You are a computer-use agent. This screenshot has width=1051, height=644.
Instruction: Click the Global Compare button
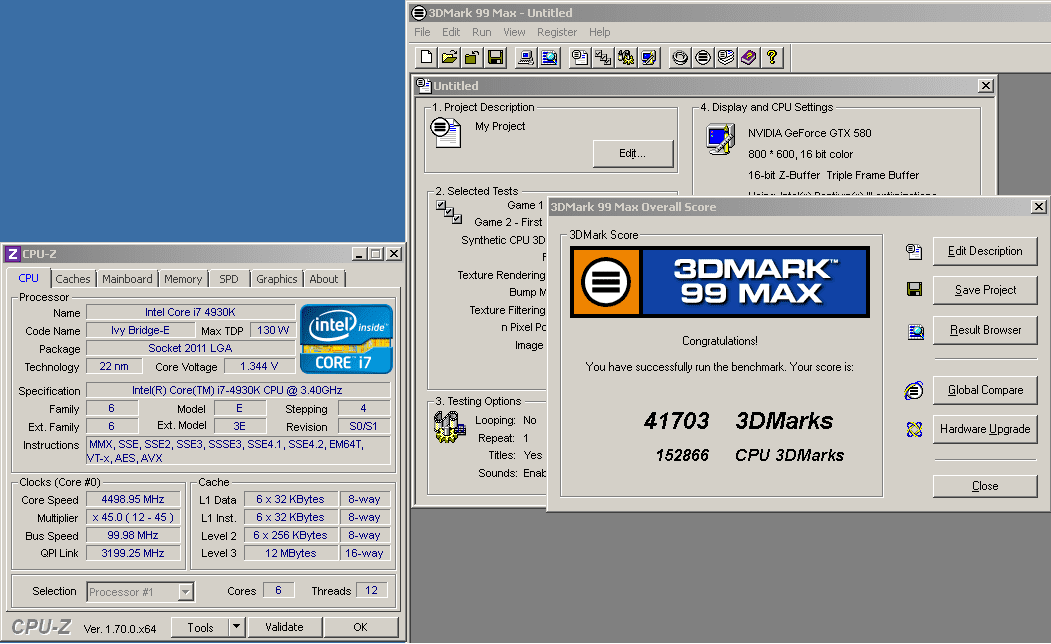(985, 390)
